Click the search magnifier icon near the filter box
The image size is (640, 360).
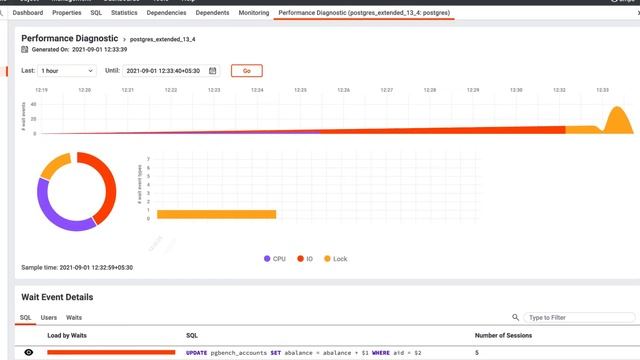515,317
